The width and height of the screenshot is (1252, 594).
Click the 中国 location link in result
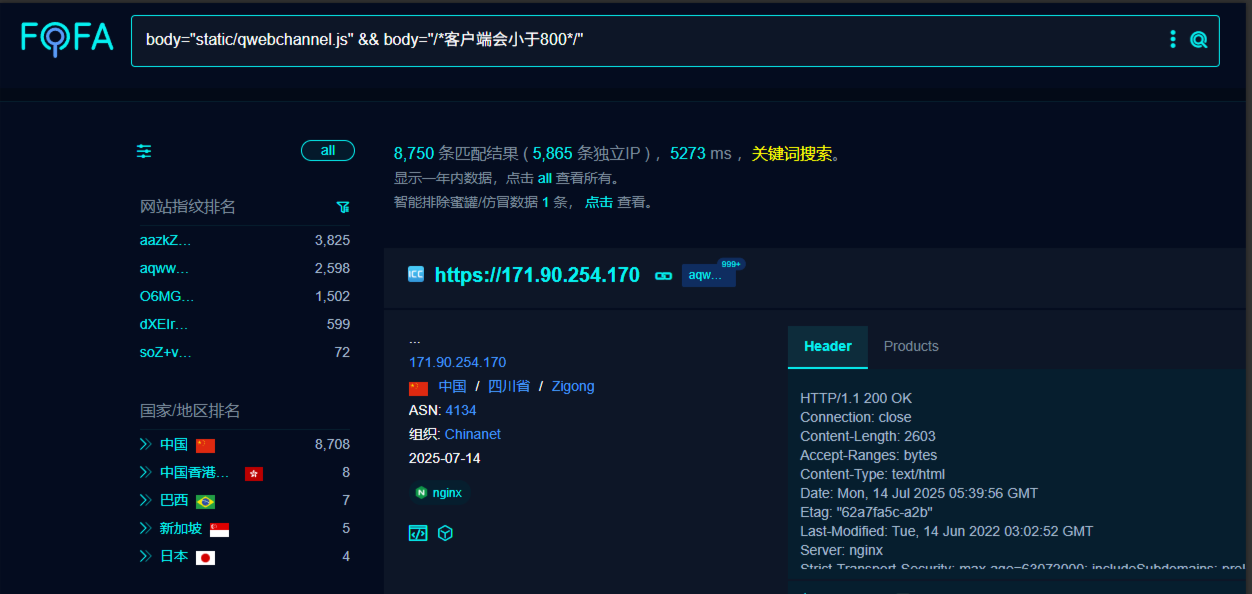(452, 386)
